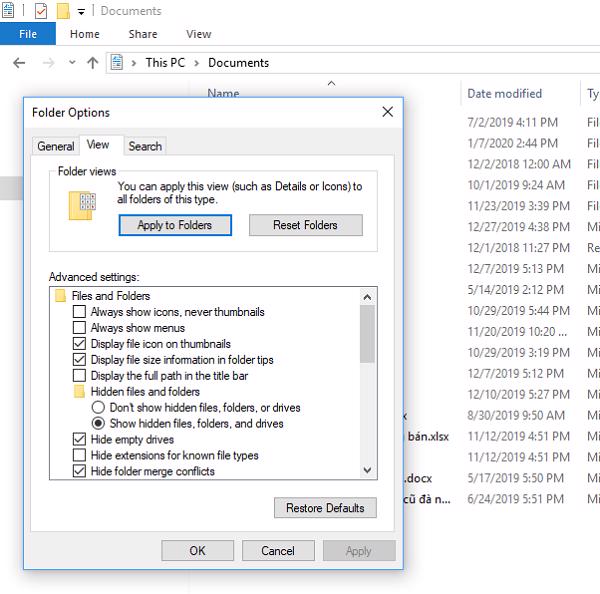600x594 pixels.
Task: Click the advanced settings scrollbar thumb
Action: point(367,334)
